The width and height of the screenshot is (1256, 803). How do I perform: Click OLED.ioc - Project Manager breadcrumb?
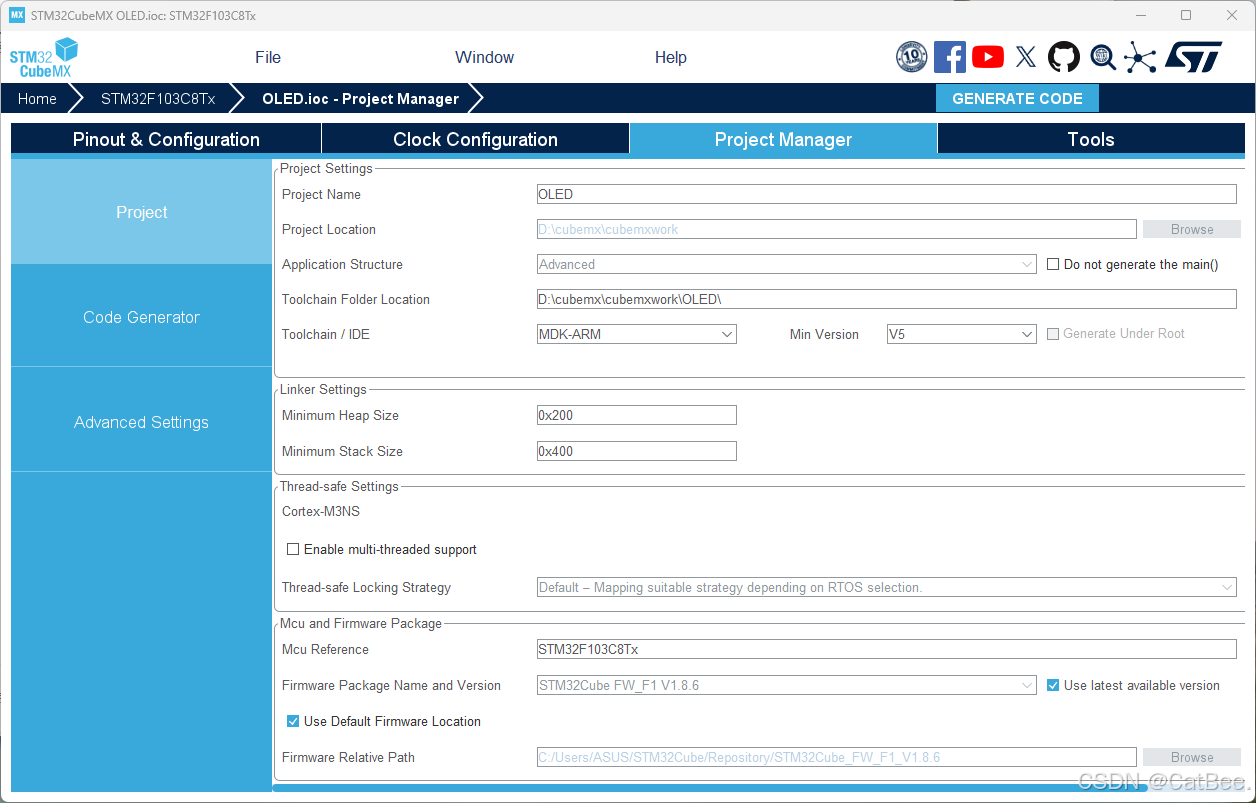click(360, 98)
